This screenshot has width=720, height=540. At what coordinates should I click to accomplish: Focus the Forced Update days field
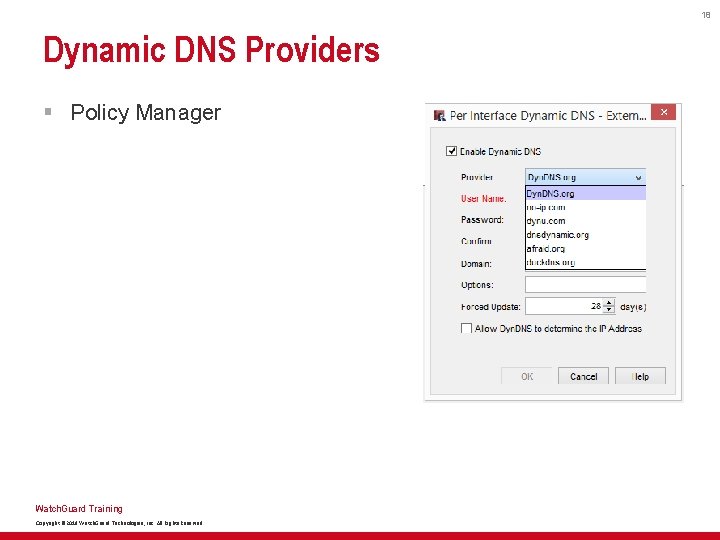coord(564,306)
